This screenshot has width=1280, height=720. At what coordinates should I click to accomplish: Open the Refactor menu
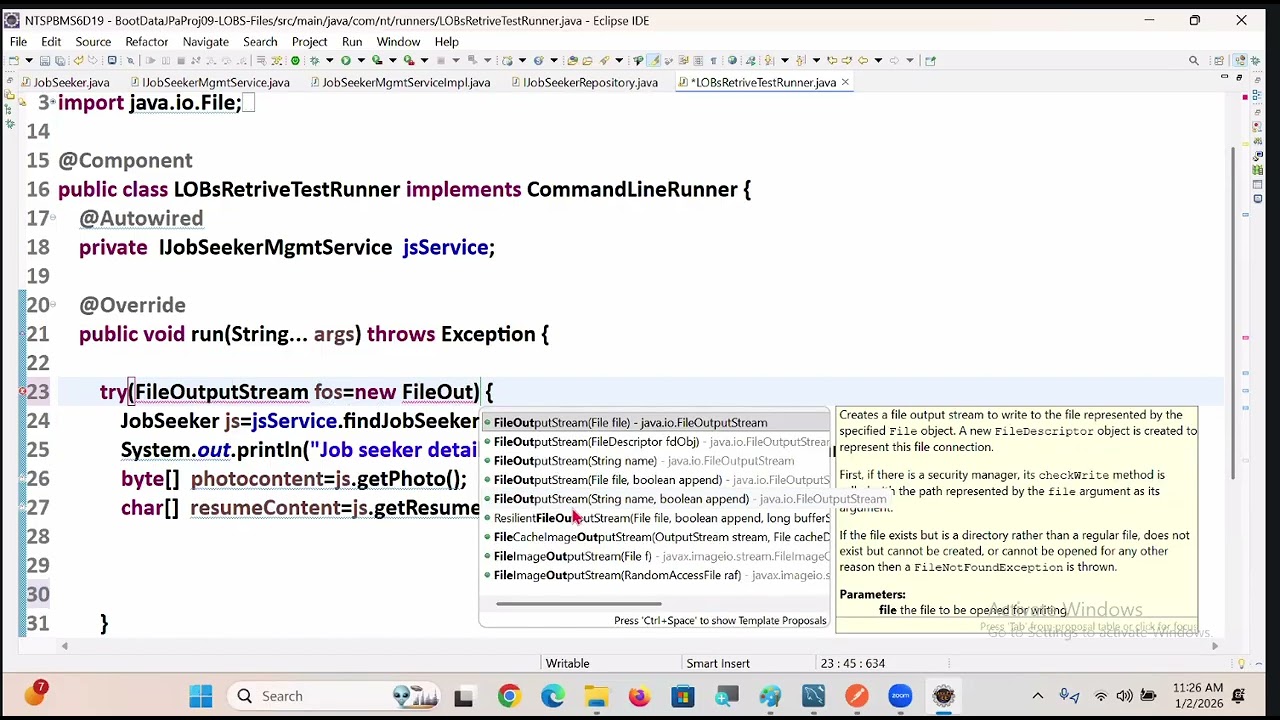(146, 41)
